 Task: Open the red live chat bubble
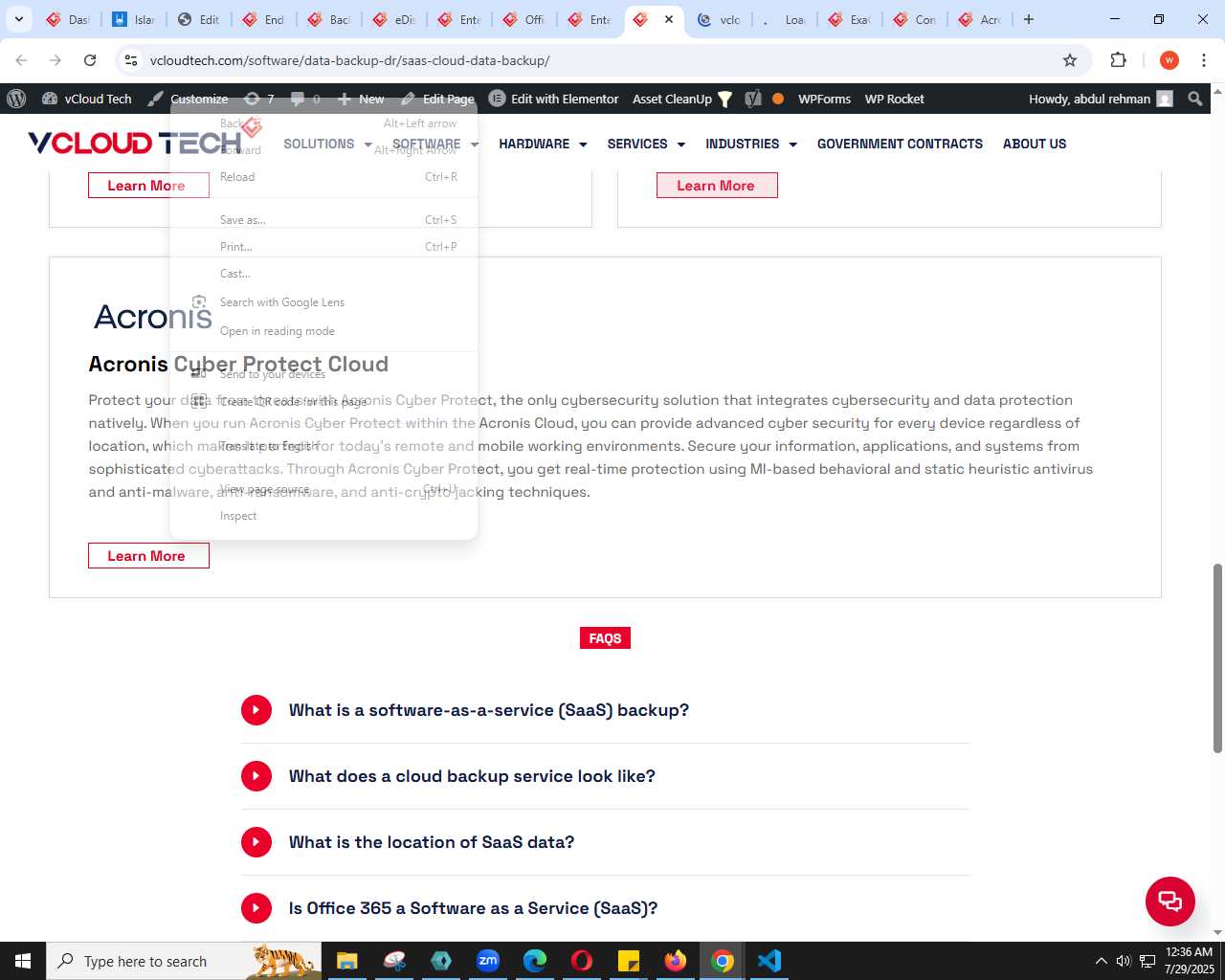pyautogui.click(x=1169, y=901)
